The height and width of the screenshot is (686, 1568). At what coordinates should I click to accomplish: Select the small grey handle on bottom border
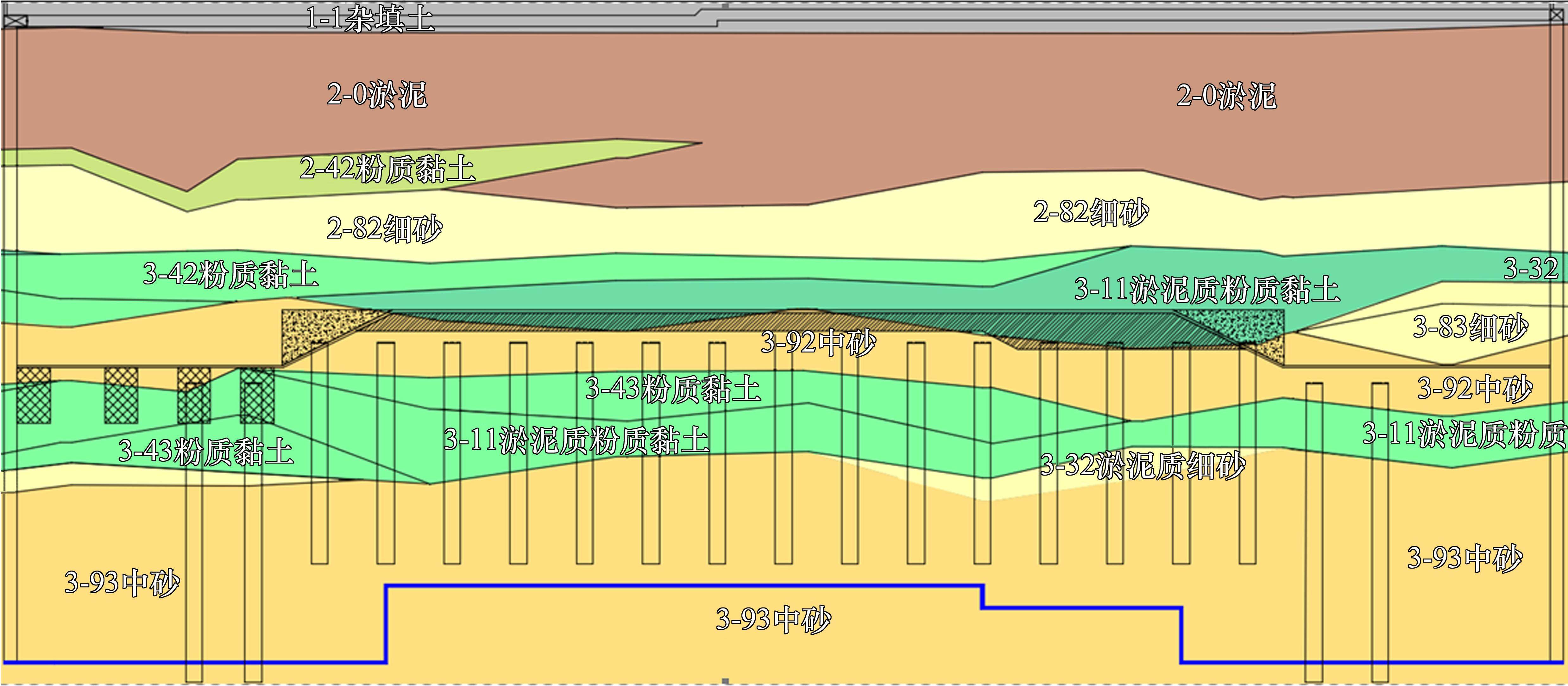[725, 681]
